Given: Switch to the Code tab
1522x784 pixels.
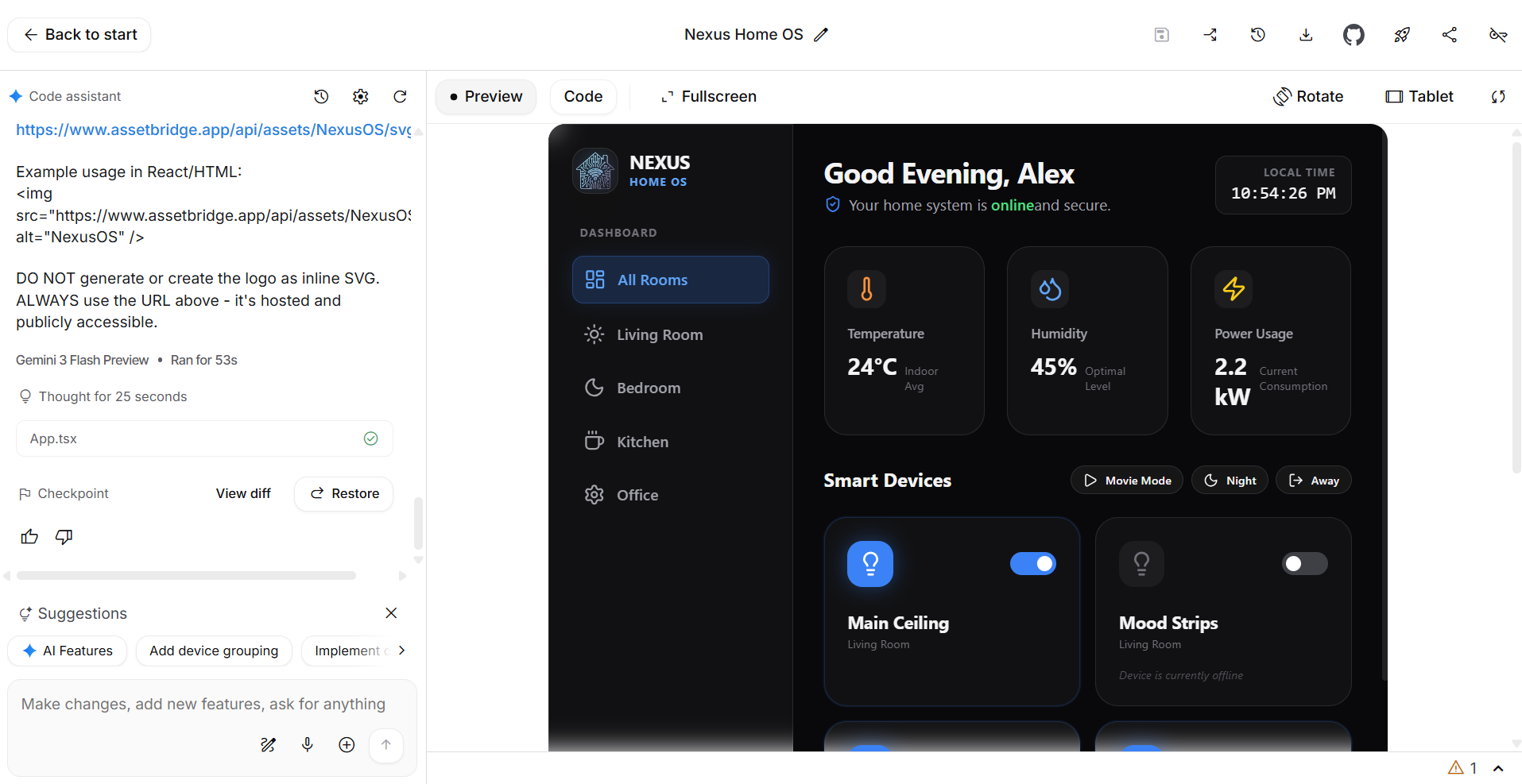Looking at the screenshot, I should (583, 96).
